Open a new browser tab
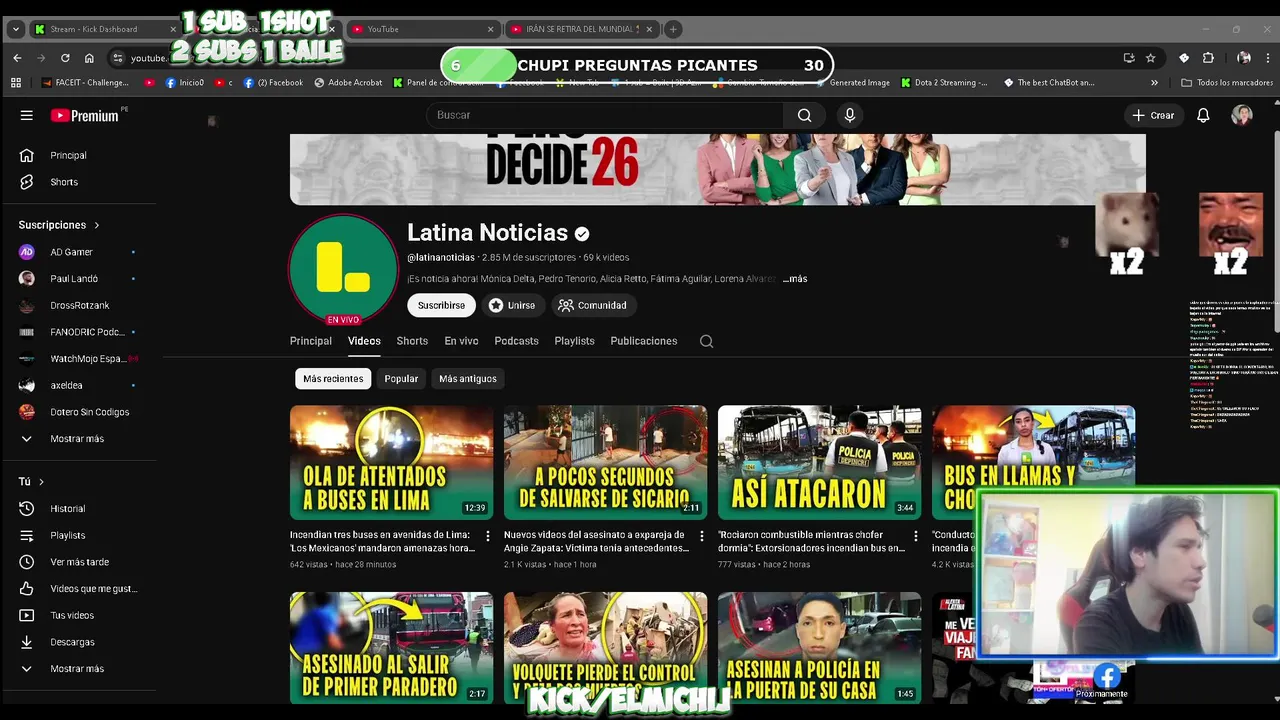1280x720 pixels. [673, 29]
